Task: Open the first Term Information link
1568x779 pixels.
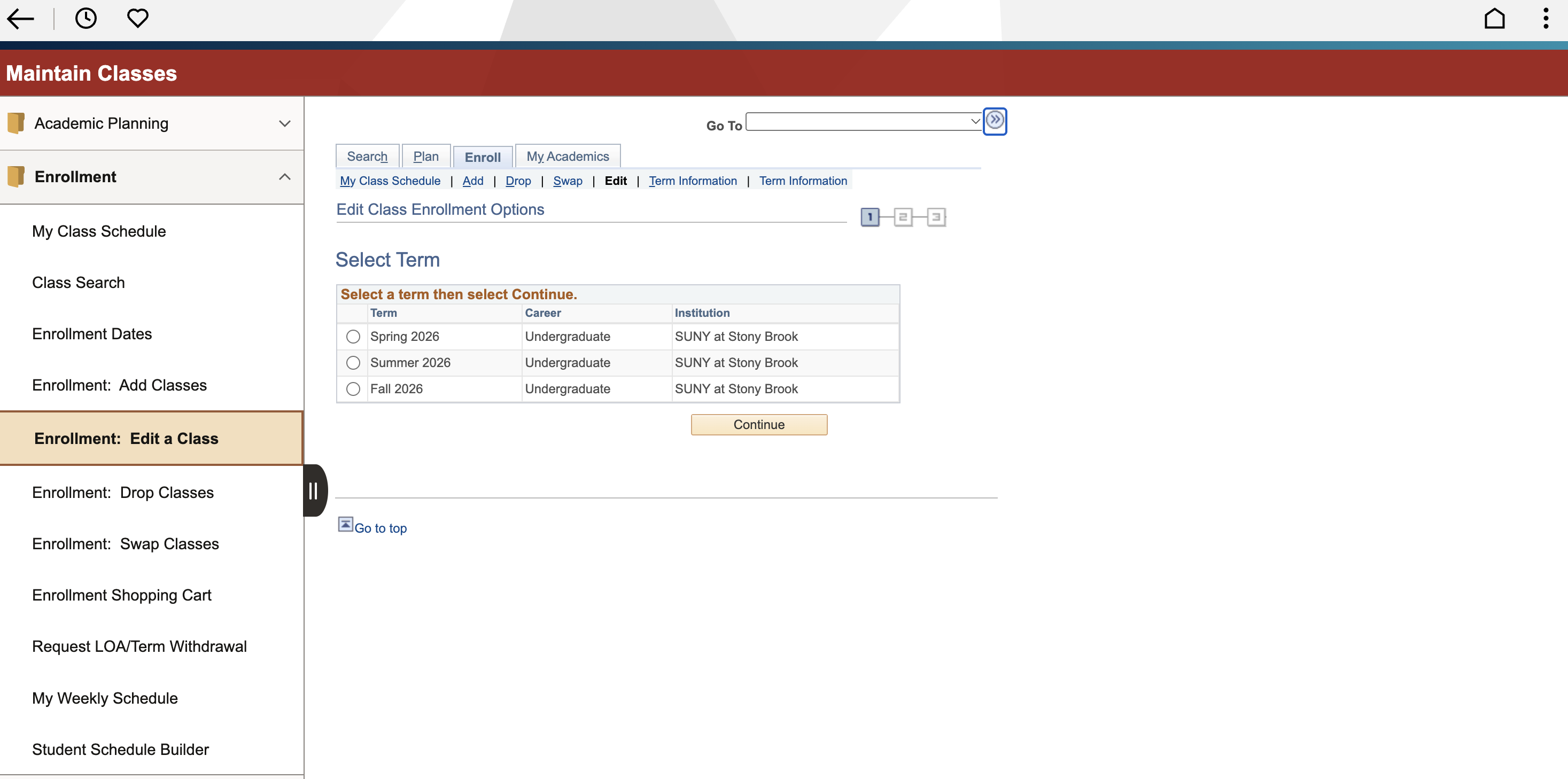Action: 693,181
